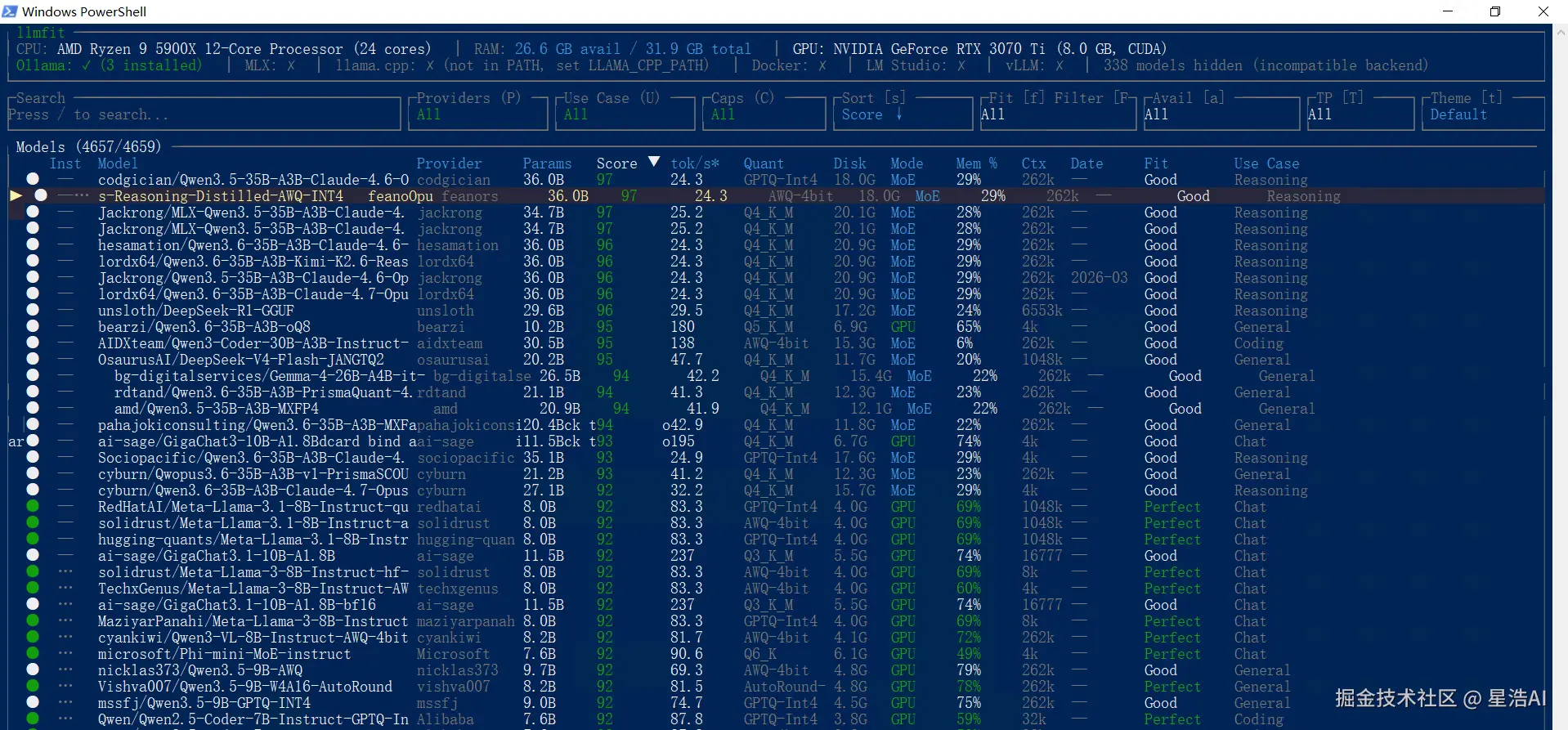The width and height of the screenshot is (1568, 730).
Task: Click the 6553k context value for DeepSeek-R1
Action: (x=1042, y=311)
